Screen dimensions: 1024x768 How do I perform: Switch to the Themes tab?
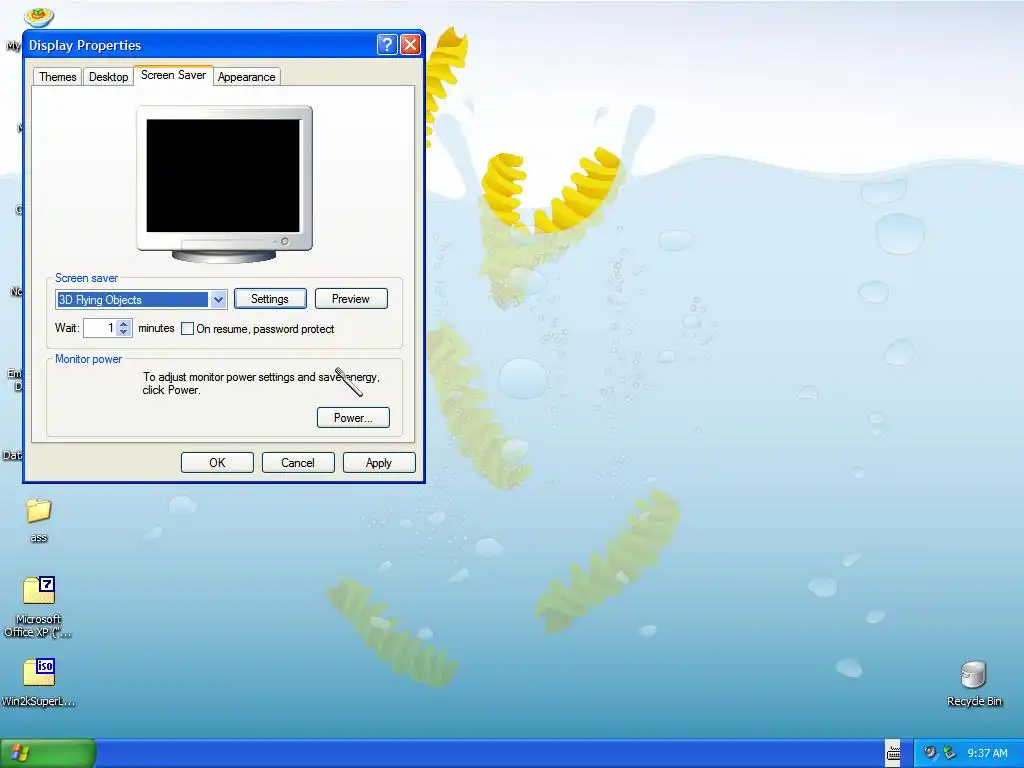click(x=57, y=76)
